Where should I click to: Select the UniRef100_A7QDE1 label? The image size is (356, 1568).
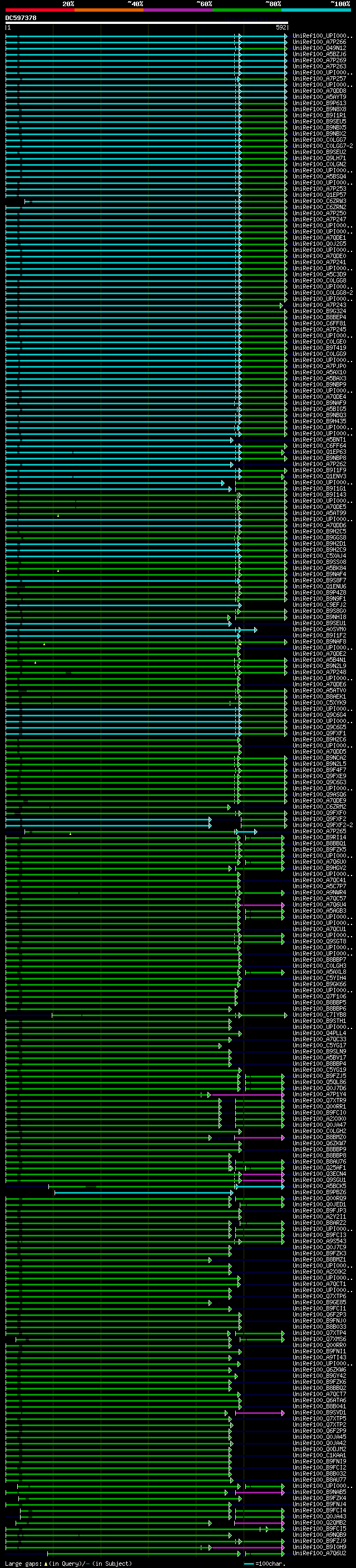pos(319,238)
